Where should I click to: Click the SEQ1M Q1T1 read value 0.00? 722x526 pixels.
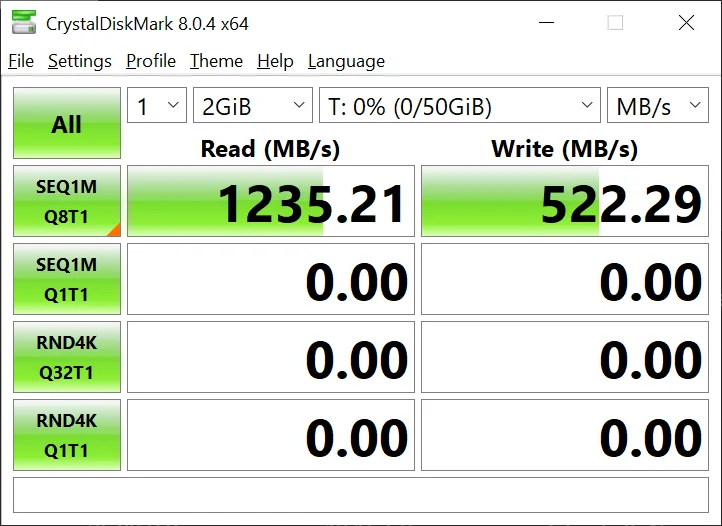tap(271, 279)
